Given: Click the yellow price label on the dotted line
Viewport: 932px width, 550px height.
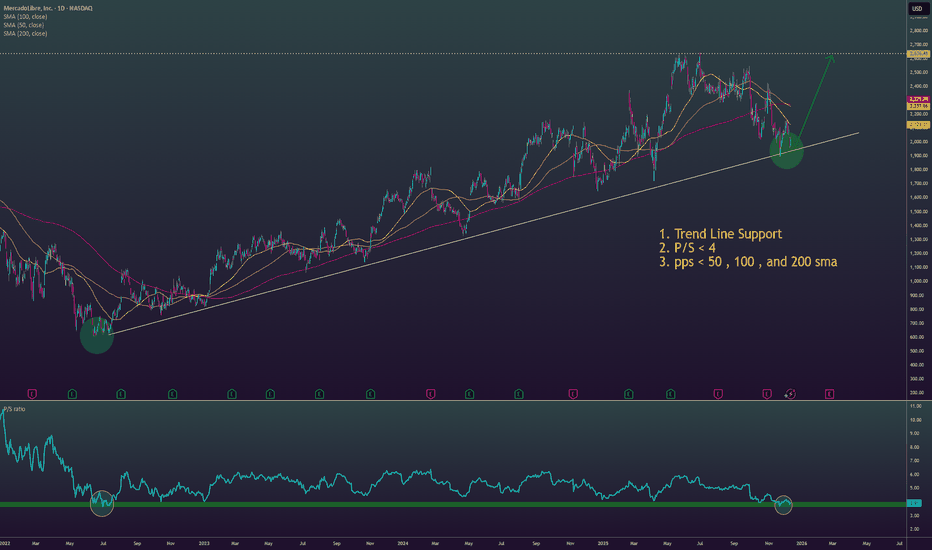Looking at the screenshot, I should [918, 53].
